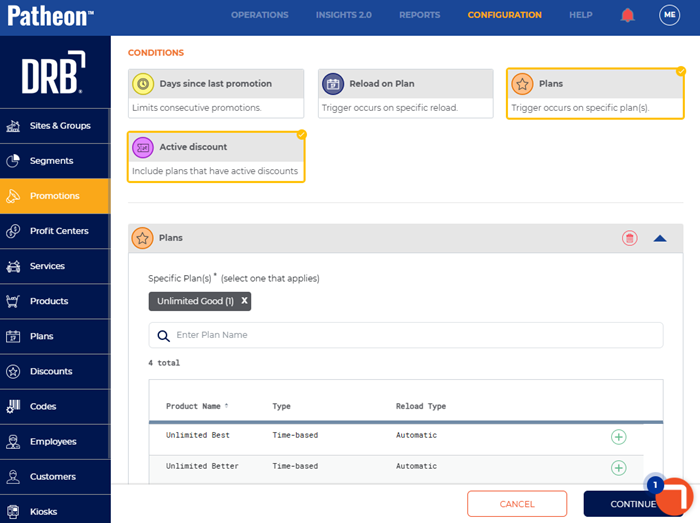Collapse the Plans section with up arrow
Image resolution: width=700 pixels, height=523 pixels.
coord(660,238)
